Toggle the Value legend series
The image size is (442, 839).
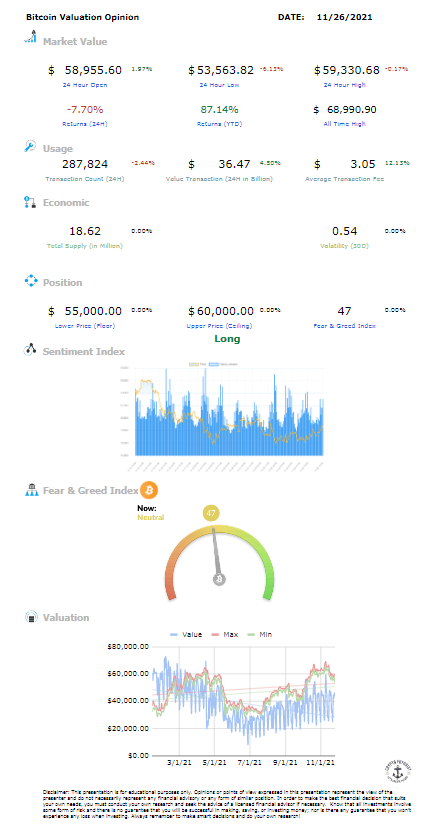coord(186,634)
